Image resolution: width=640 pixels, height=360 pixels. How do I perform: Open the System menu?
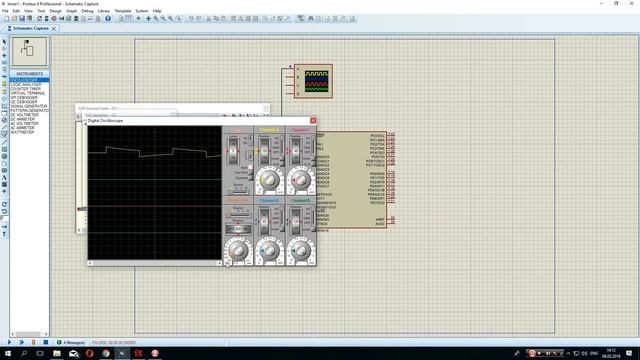click(x=142, y=11)
